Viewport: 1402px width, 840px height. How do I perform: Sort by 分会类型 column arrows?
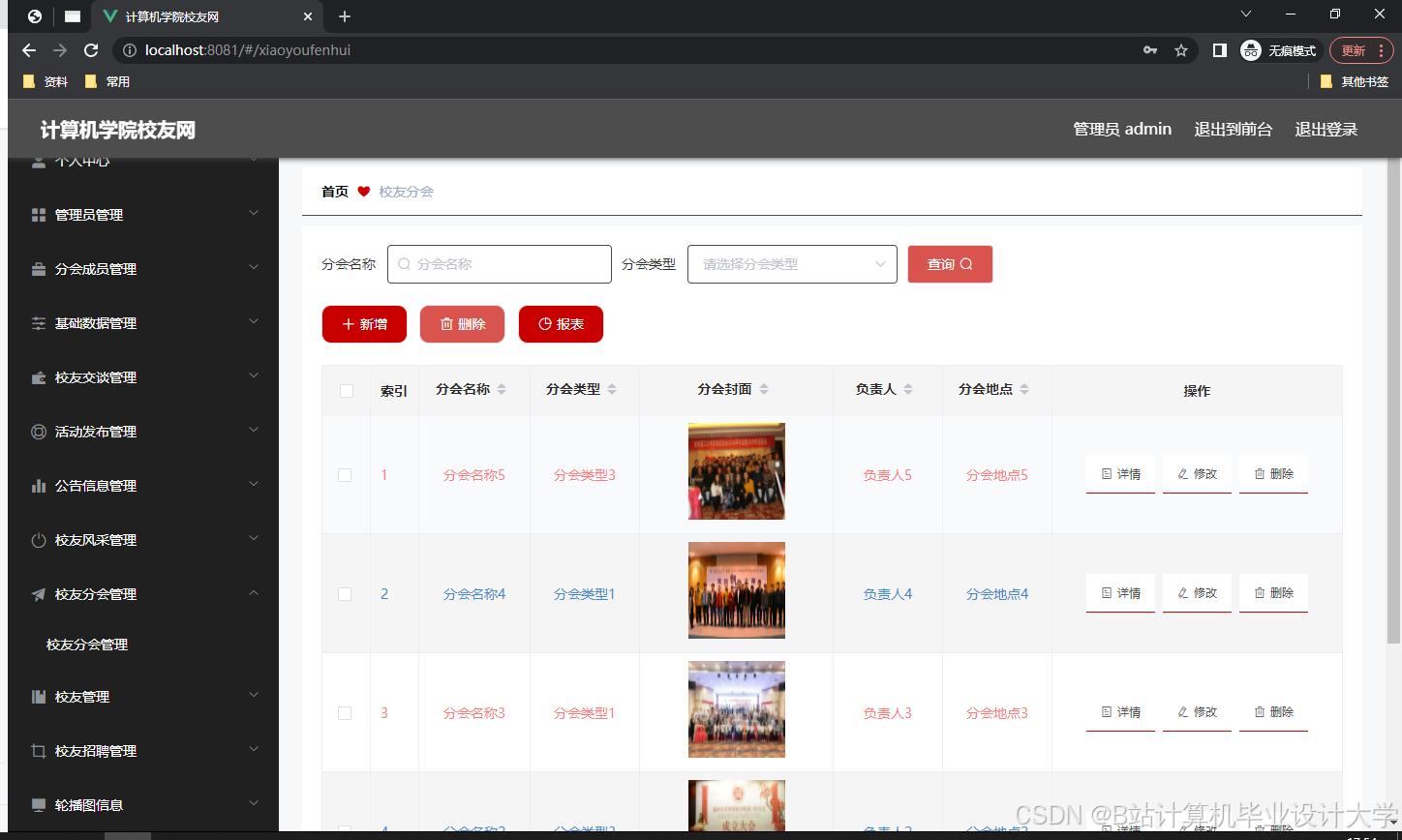[x=612, y=389]
